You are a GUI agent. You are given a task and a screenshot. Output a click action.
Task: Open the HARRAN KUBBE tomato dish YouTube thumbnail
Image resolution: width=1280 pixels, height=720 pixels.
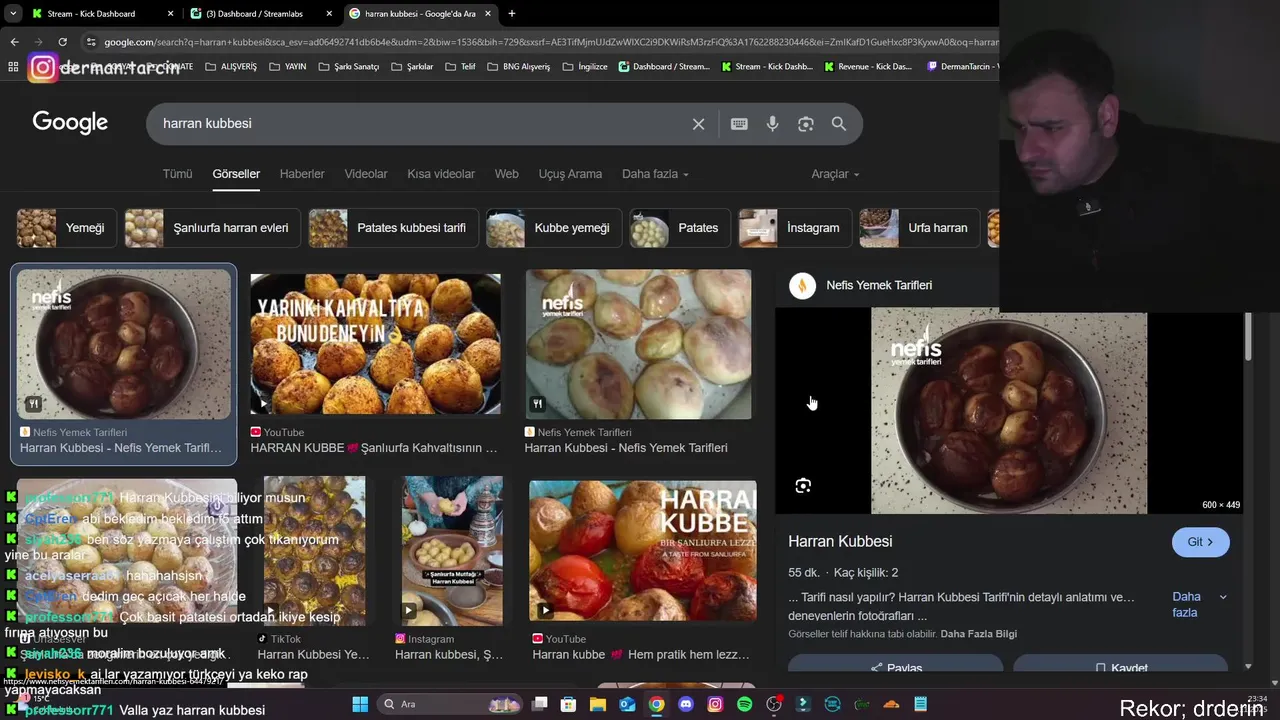click(643, 550)
